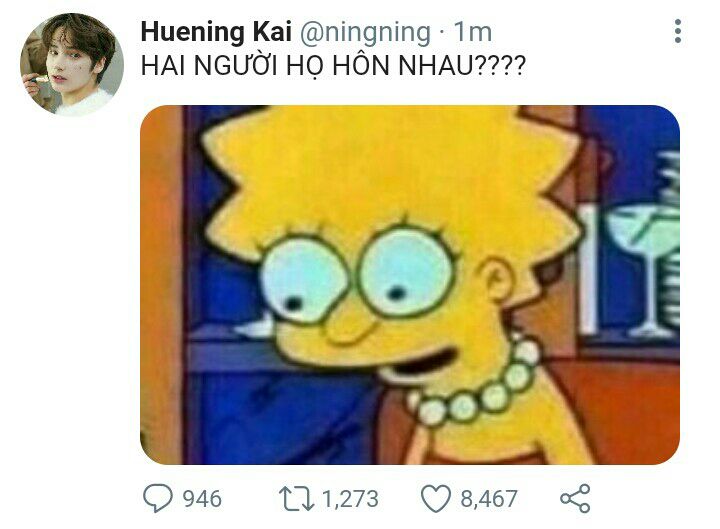Click Lisa's open mouth in the image
This screenshot has height=529, width=720.
(x=419, y=363)
